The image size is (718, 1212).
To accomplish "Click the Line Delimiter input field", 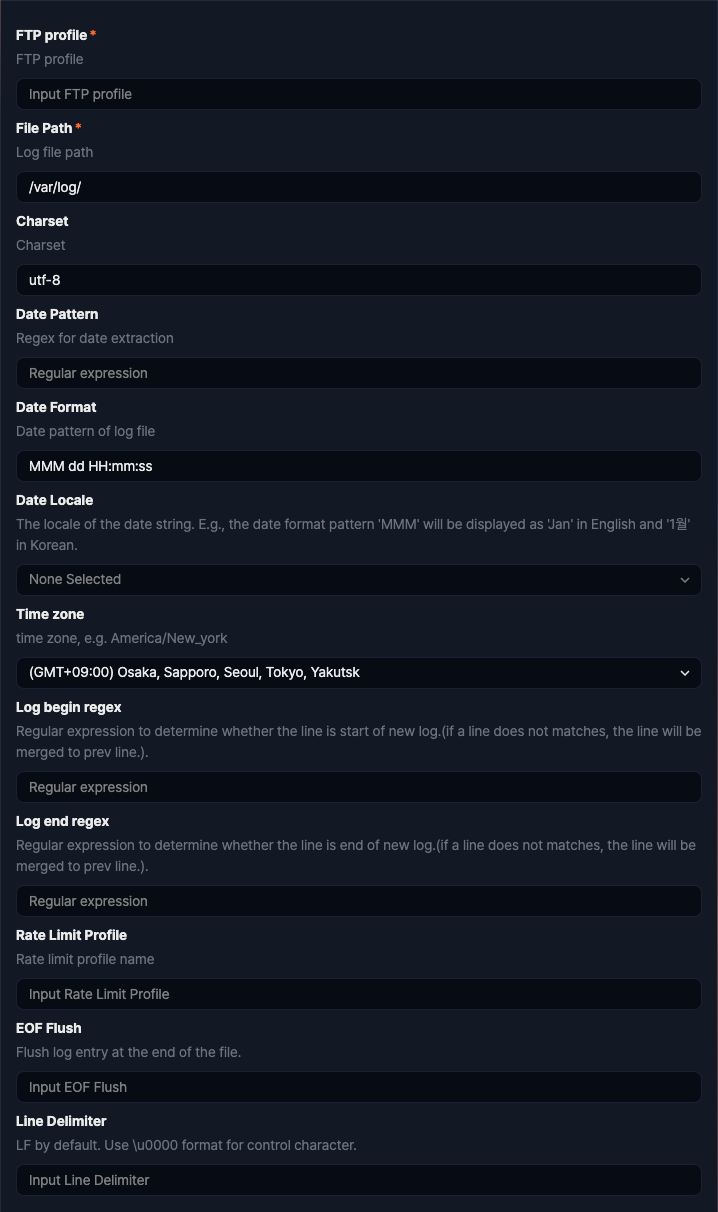I will (359, 1180).
